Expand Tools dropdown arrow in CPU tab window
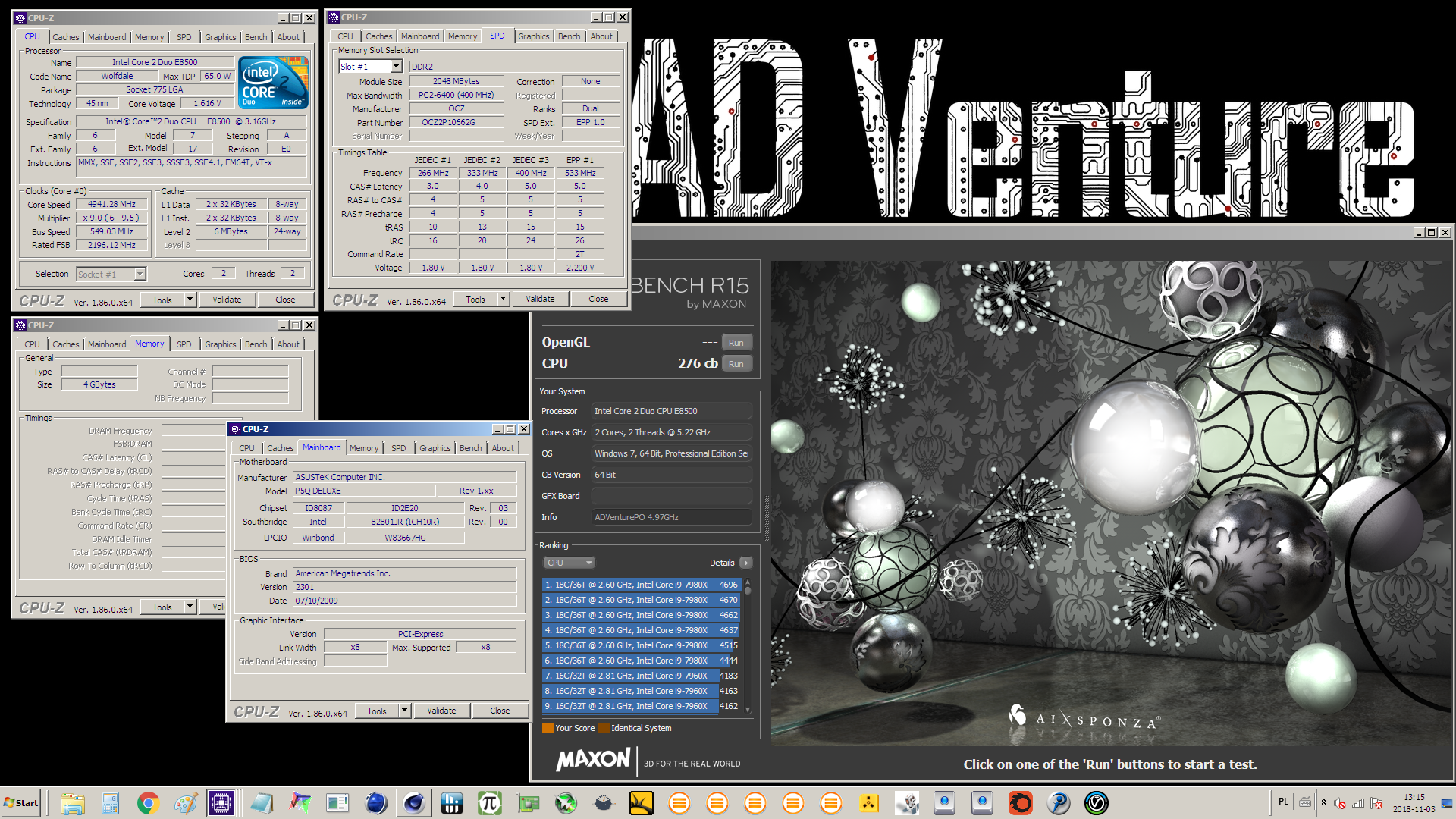 (x=190, y=300)
